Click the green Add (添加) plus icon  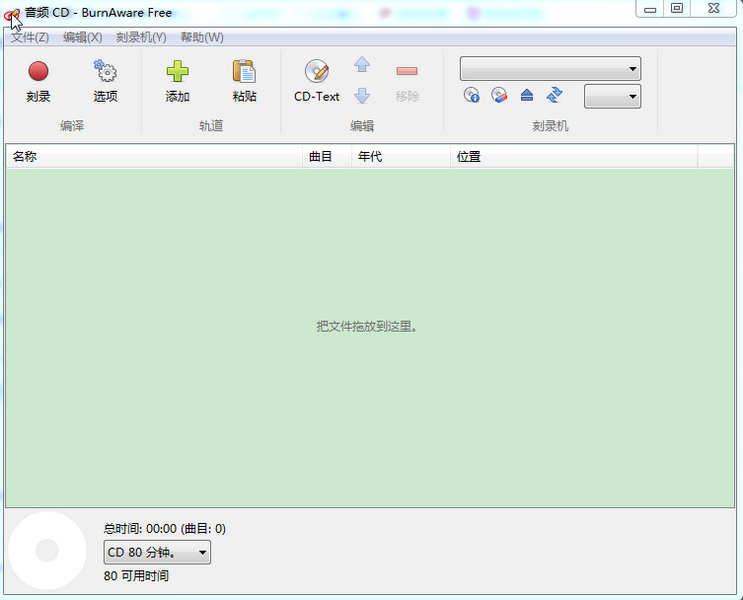178,72
